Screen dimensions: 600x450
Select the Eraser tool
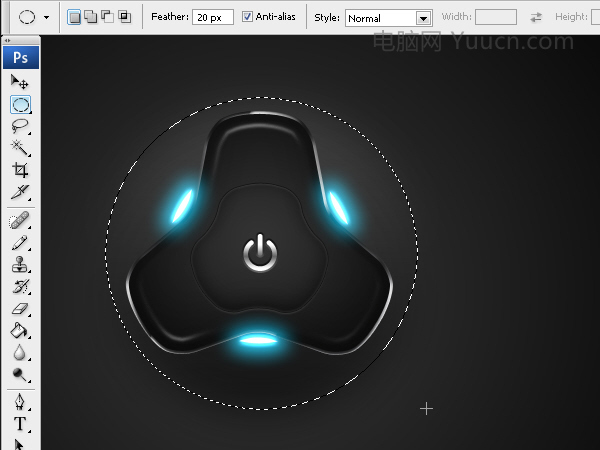coord(20,308)
